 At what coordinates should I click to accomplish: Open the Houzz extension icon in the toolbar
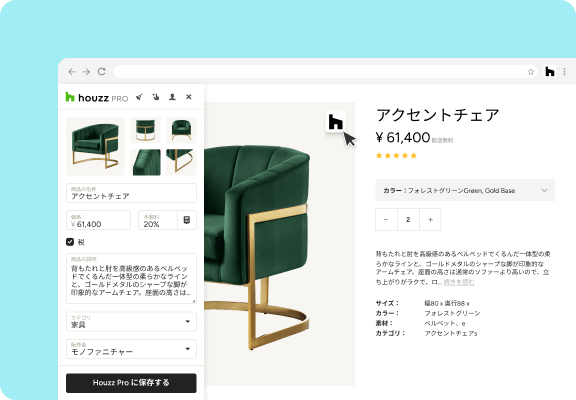tap(550, 72)
